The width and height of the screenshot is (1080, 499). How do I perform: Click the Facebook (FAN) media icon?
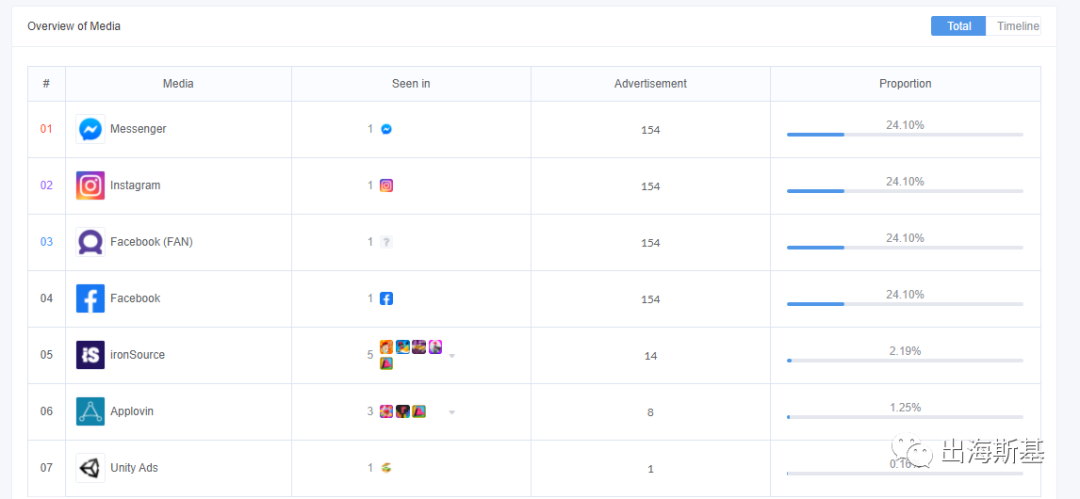[x=90, y=242]
